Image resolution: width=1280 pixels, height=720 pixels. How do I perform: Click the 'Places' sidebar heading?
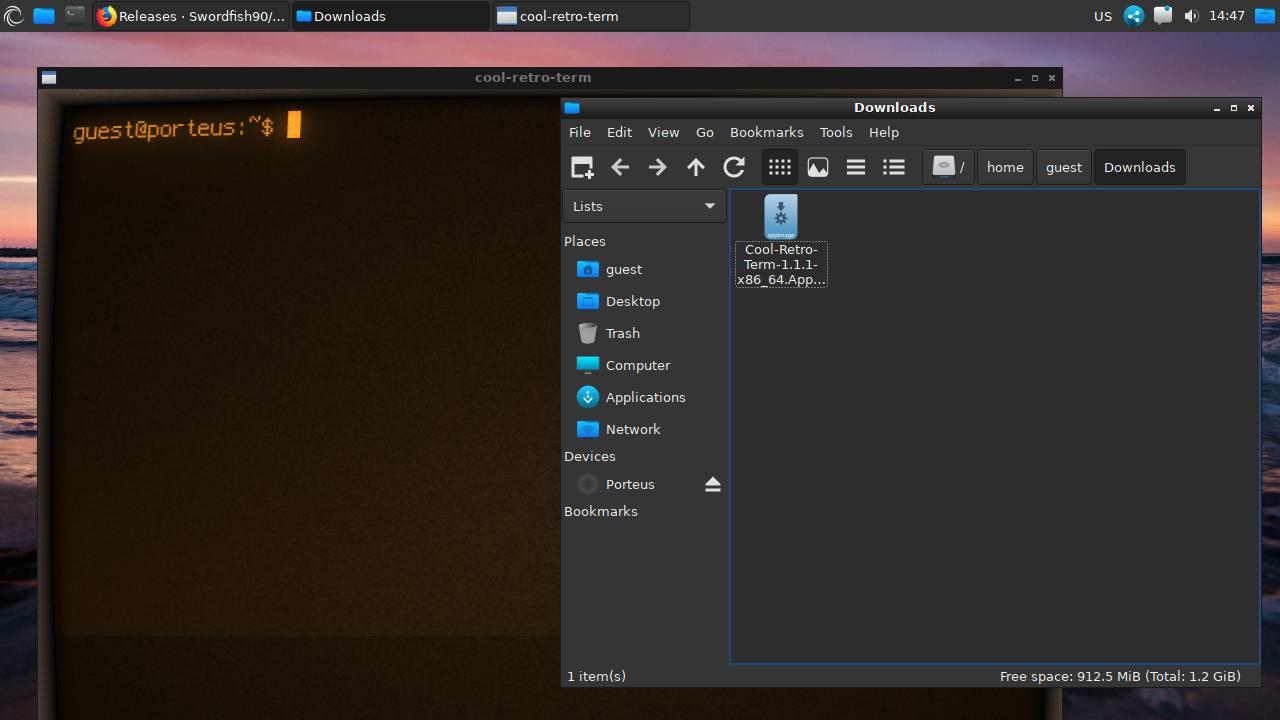(x=585, y=241)
